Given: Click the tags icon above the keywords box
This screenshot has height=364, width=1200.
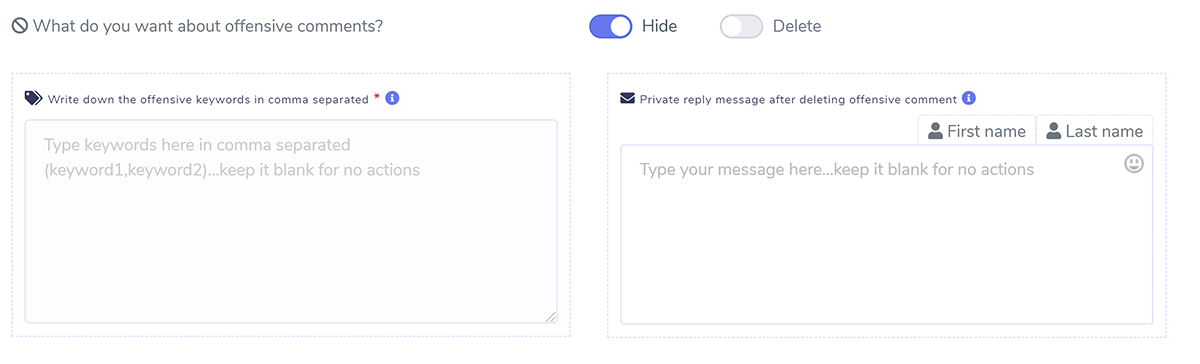Looking at the screenshot, I should (34, 98).
